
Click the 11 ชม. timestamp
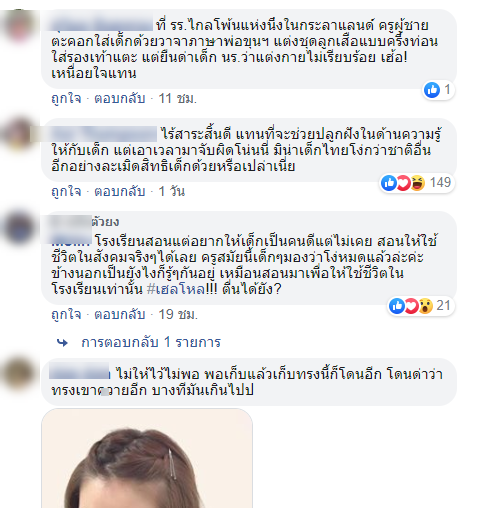[x=177, y=98]
